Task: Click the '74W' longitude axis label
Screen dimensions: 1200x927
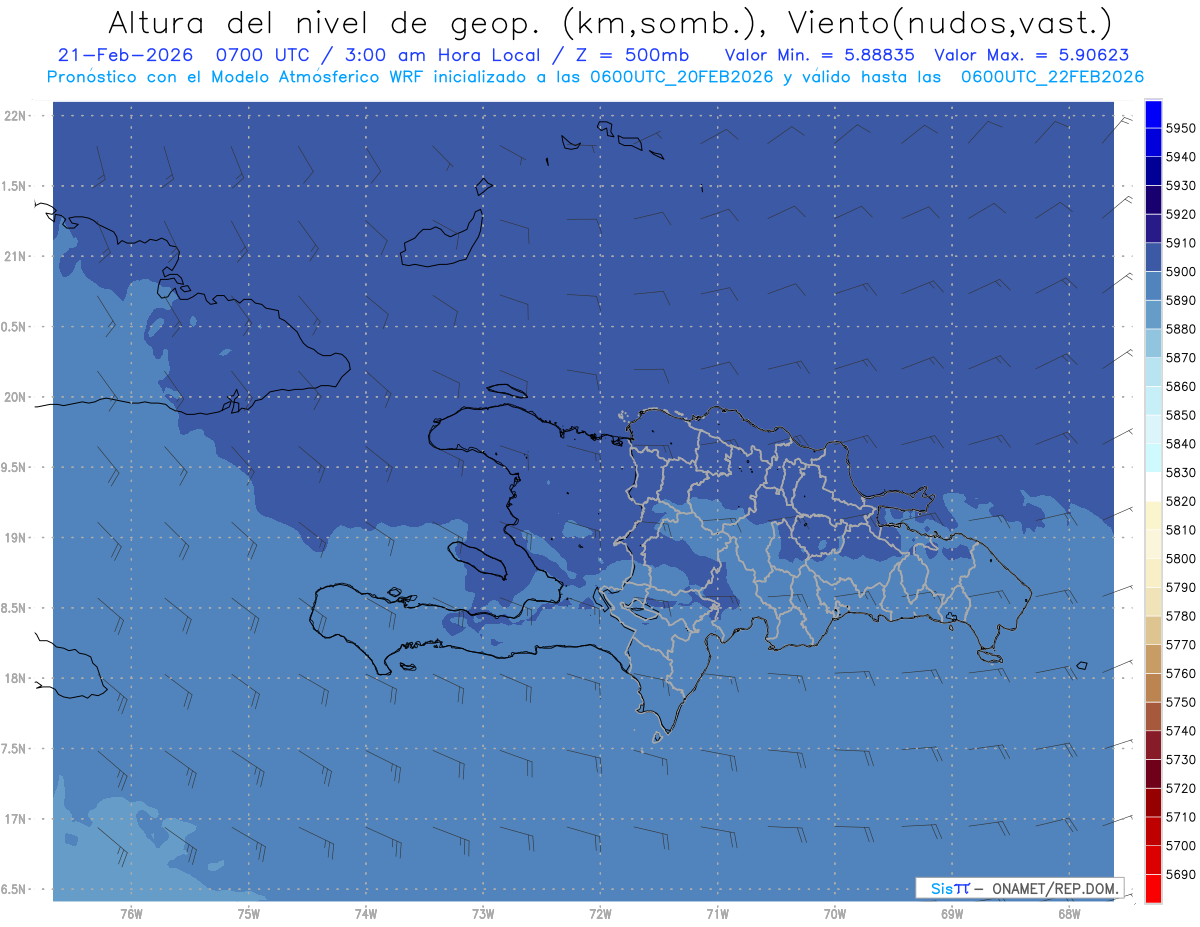Action: 366,914
